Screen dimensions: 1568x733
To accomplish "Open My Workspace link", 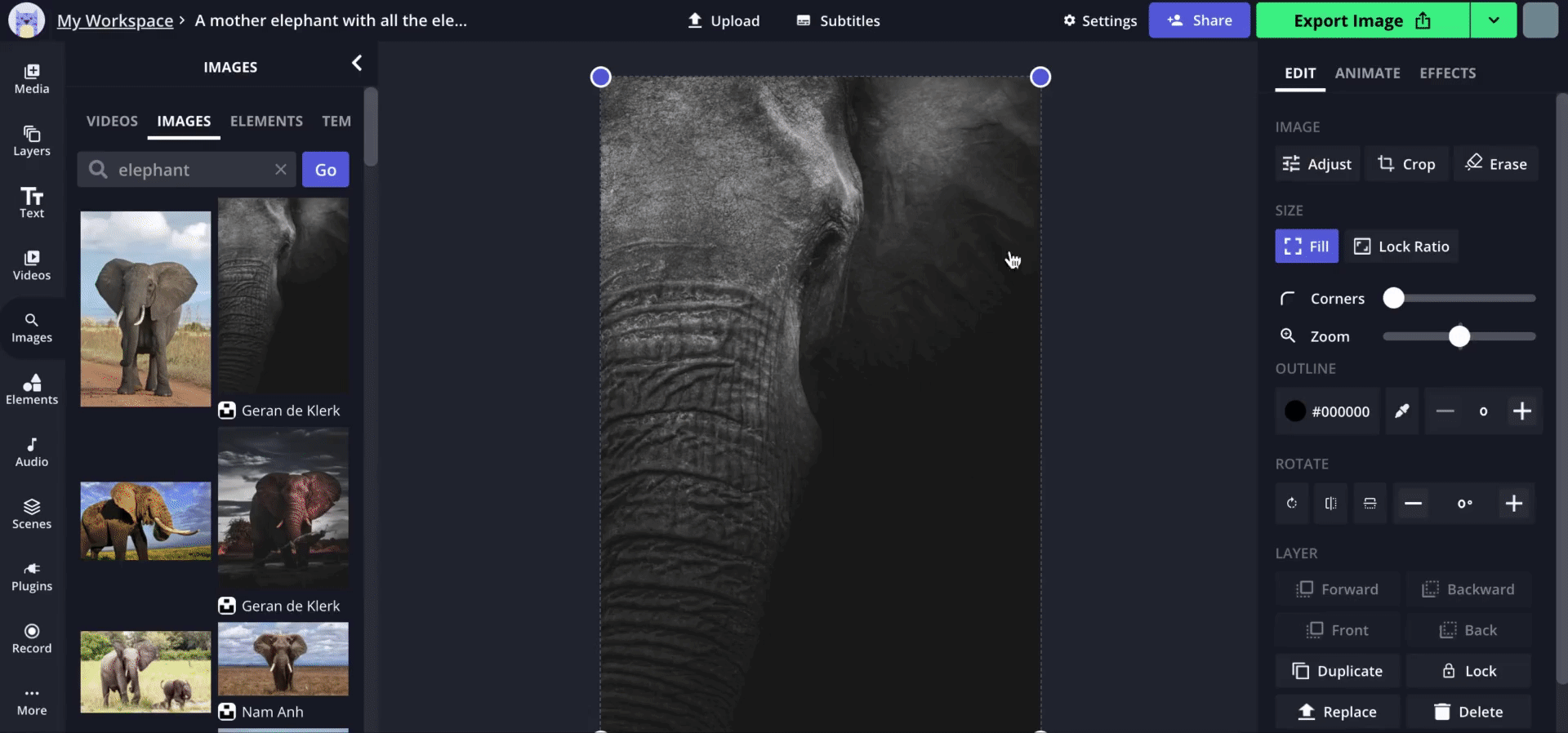I will tap(115, 21).
